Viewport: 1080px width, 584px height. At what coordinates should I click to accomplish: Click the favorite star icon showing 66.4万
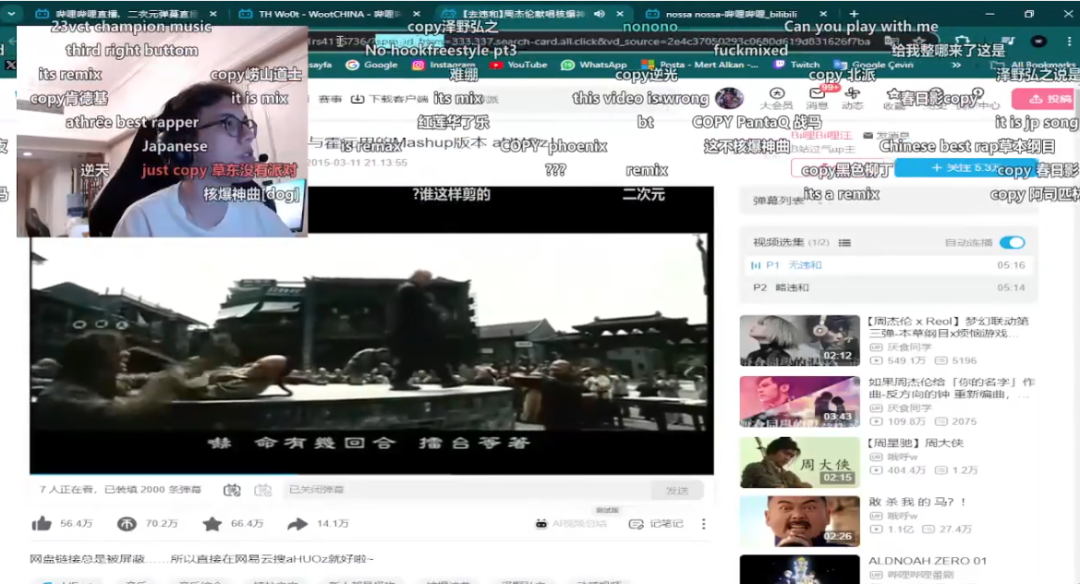coord(212,524)
